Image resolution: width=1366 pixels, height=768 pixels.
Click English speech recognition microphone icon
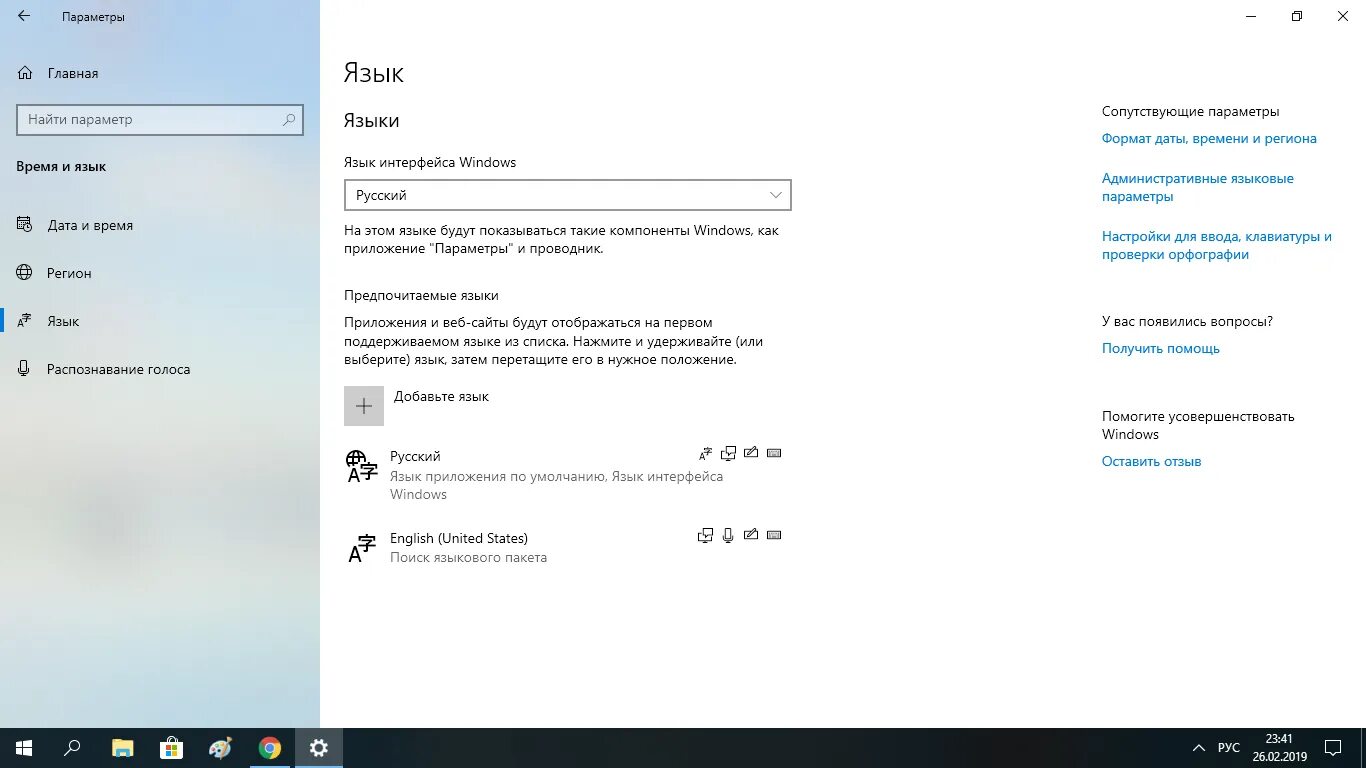click(728, 535)
